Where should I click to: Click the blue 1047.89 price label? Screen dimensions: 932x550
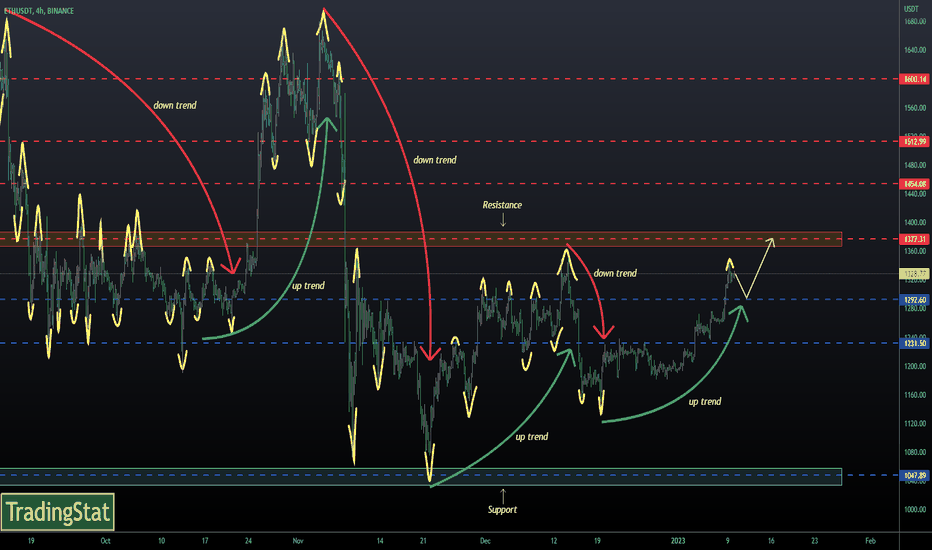point(915,476)
